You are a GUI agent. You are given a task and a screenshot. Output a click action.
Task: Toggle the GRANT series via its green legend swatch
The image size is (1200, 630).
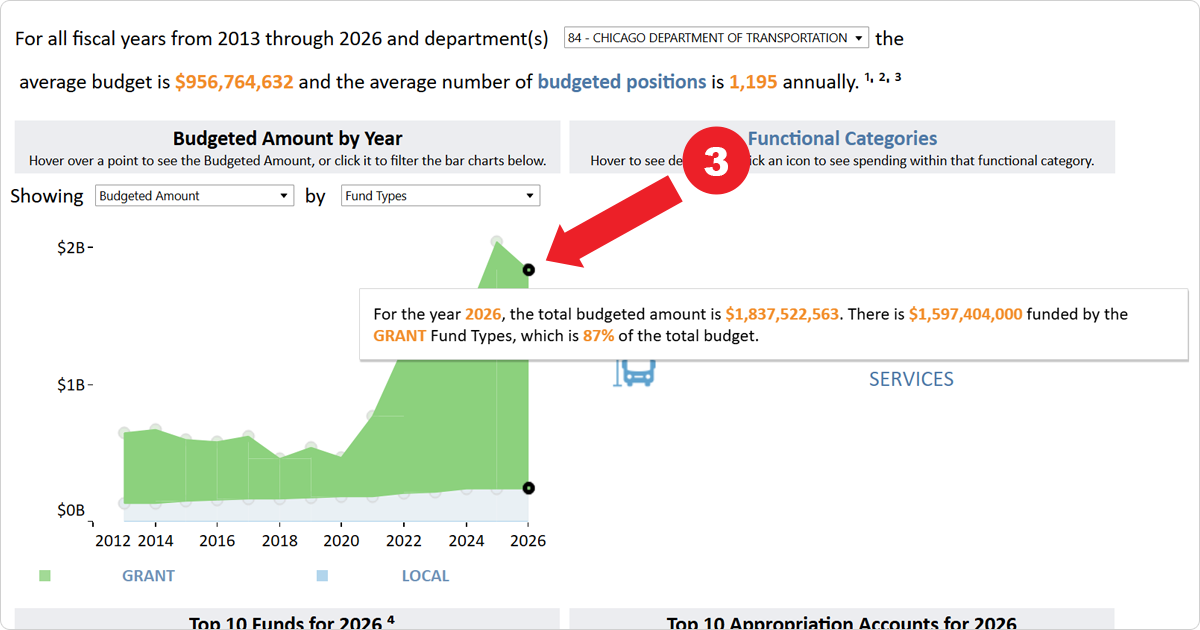[44, 575]
